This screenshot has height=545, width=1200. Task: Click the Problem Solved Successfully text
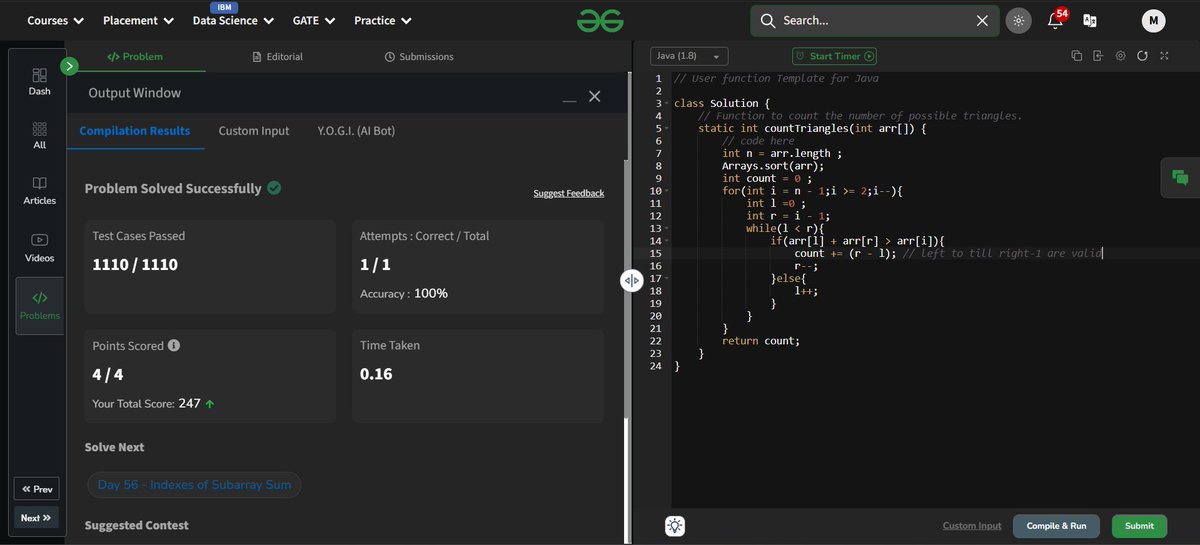(x=173, y=188)
